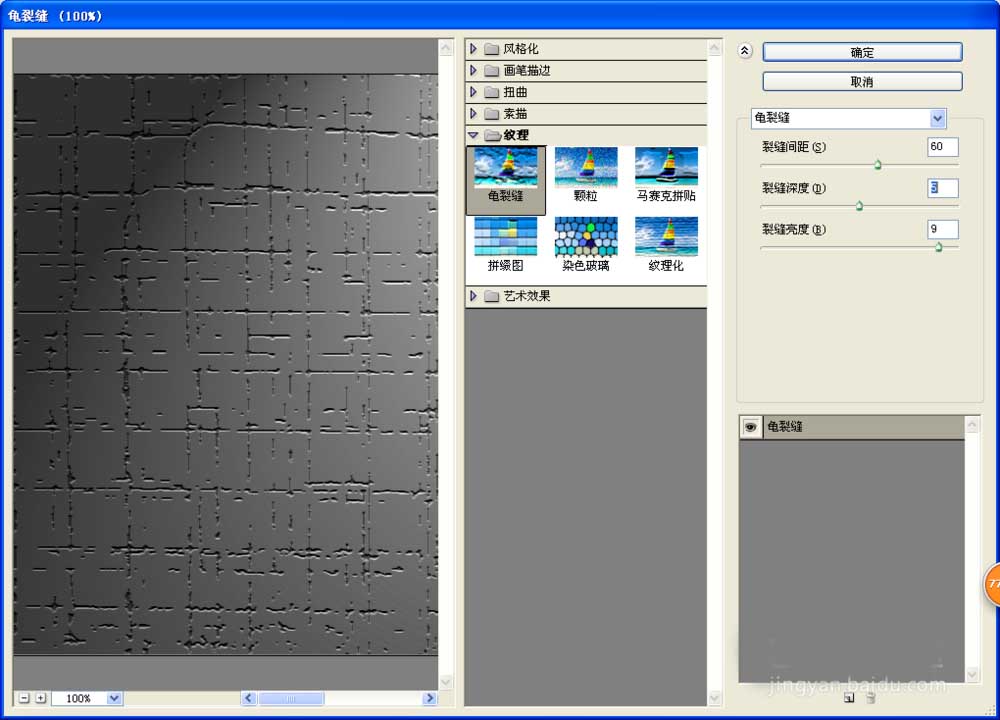The width and height of the screenshot is (1000, 720).
Task: Click the 确定 OK button
Action: point(861,51)
